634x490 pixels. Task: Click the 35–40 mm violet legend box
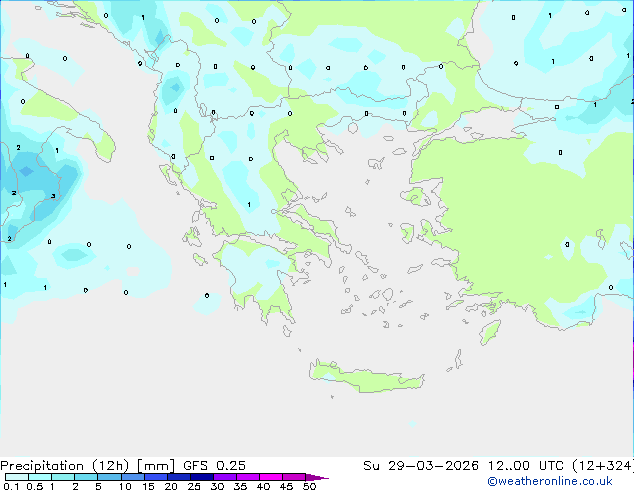(x=247, y=477)
